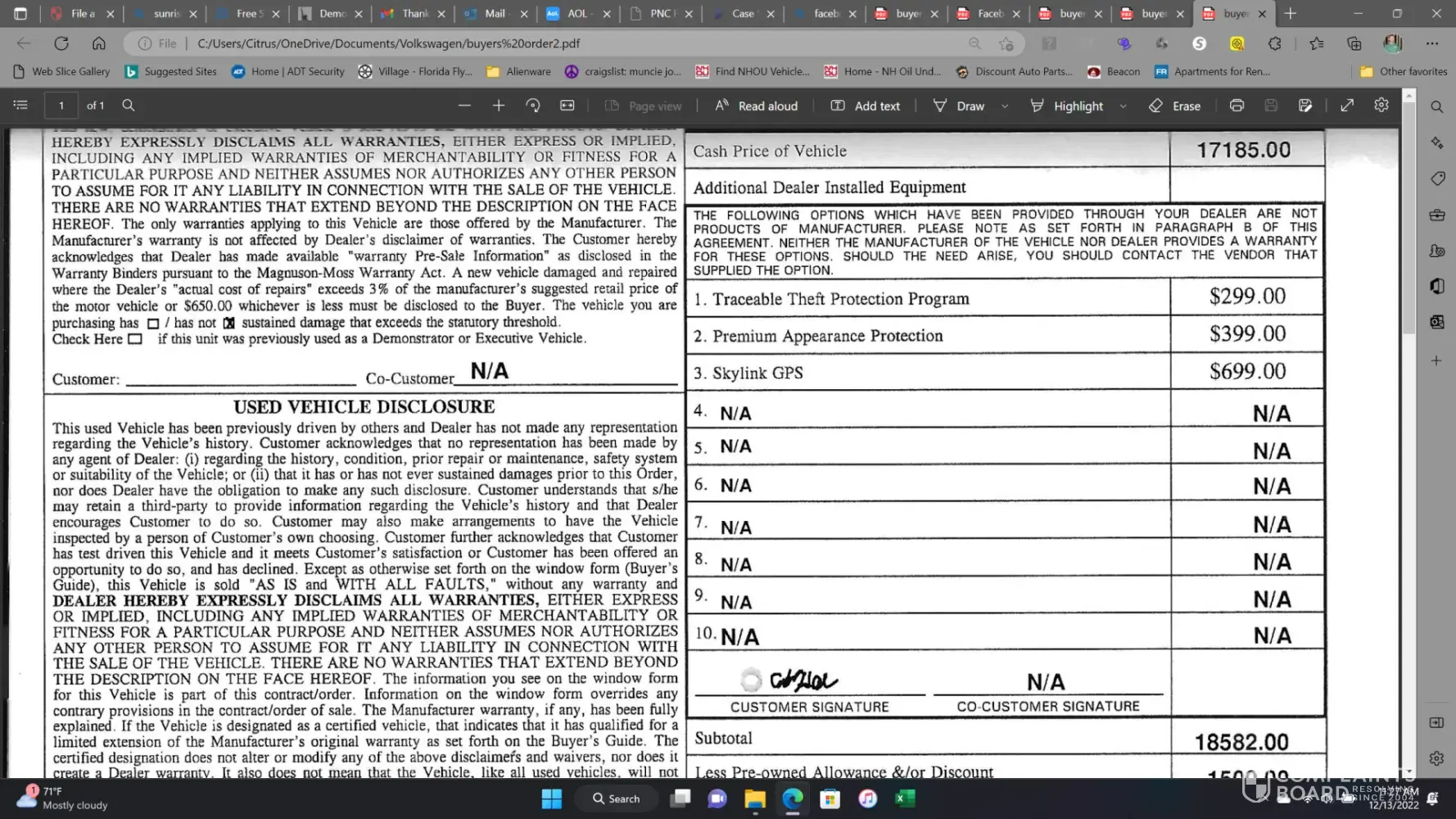Expand the Draw tool options dropdown
The height and width of the screenshot is (819, 1456).
[x=1005, y=106]
